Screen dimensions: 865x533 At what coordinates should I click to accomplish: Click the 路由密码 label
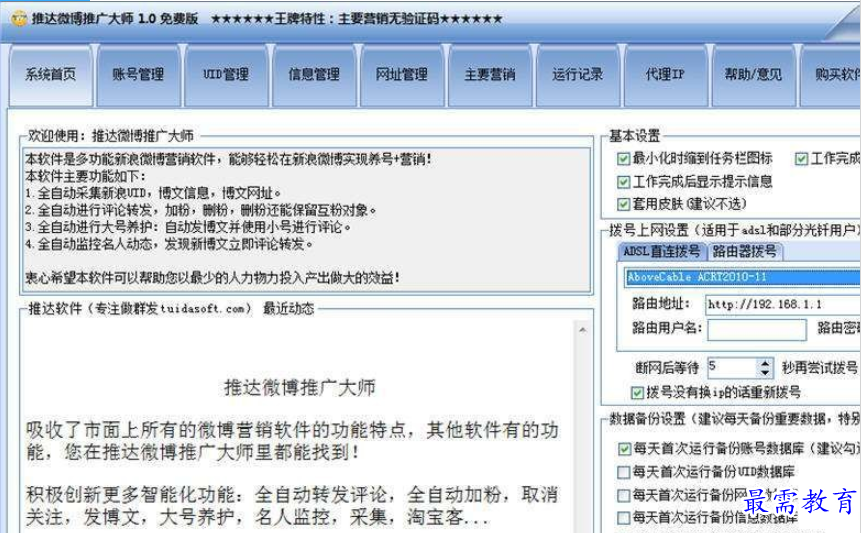(839, 328)
